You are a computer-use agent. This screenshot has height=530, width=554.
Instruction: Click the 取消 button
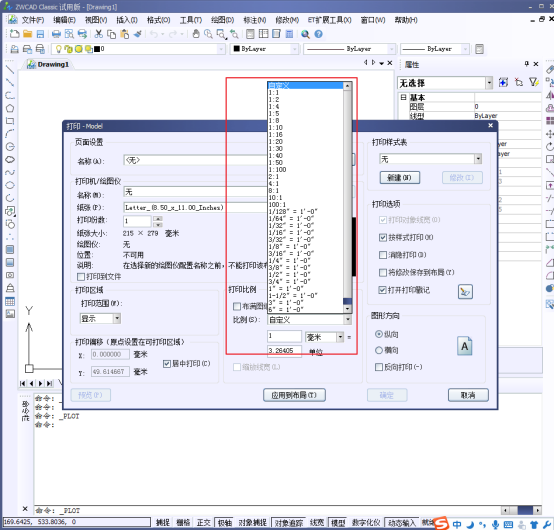tap(468, 395)
